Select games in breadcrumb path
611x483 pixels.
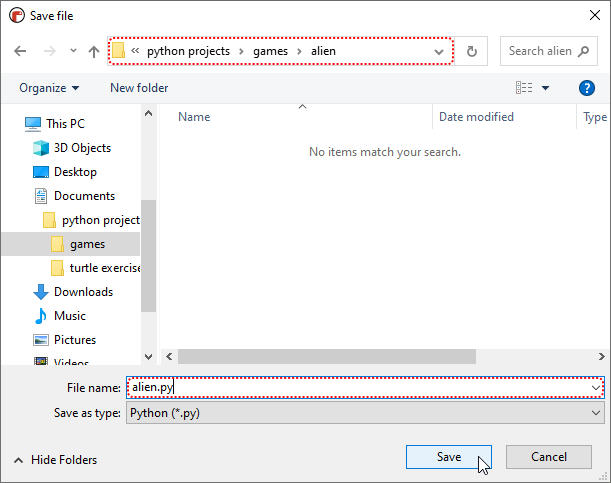click(x=270, y=51)
